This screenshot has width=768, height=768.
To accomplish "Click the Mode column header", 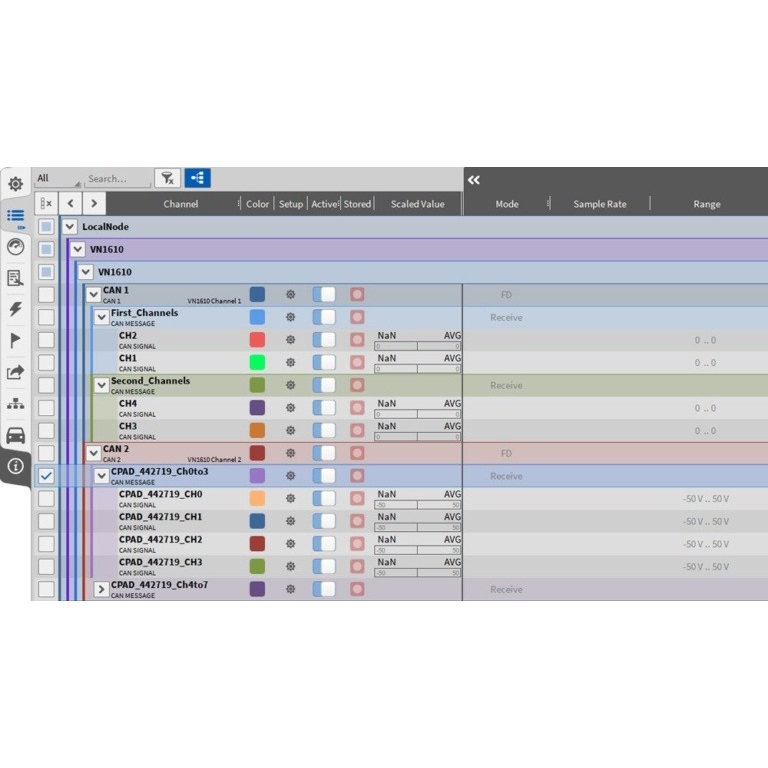I will [x=507, y=204].
